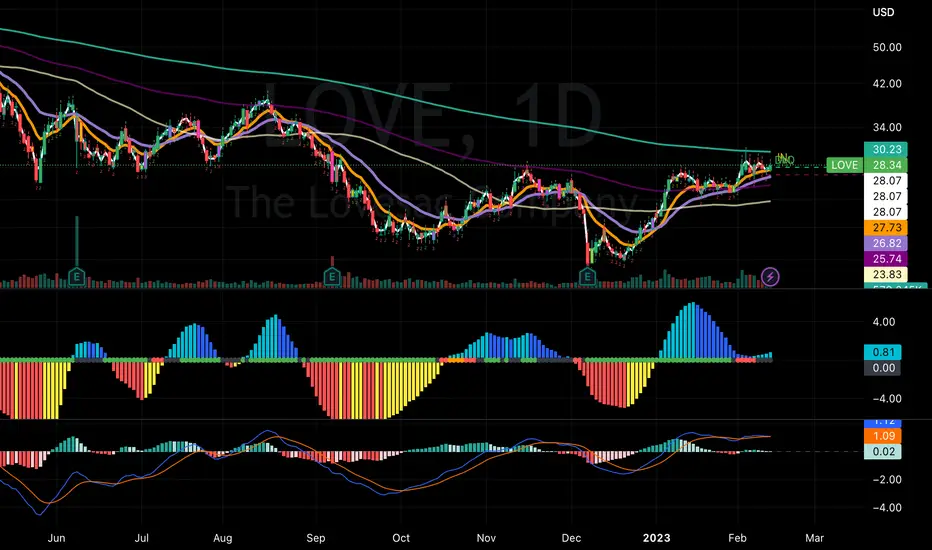
Task: Select the 23.83 cream price label
Action: pyautogui.click(x=886, y=275)
